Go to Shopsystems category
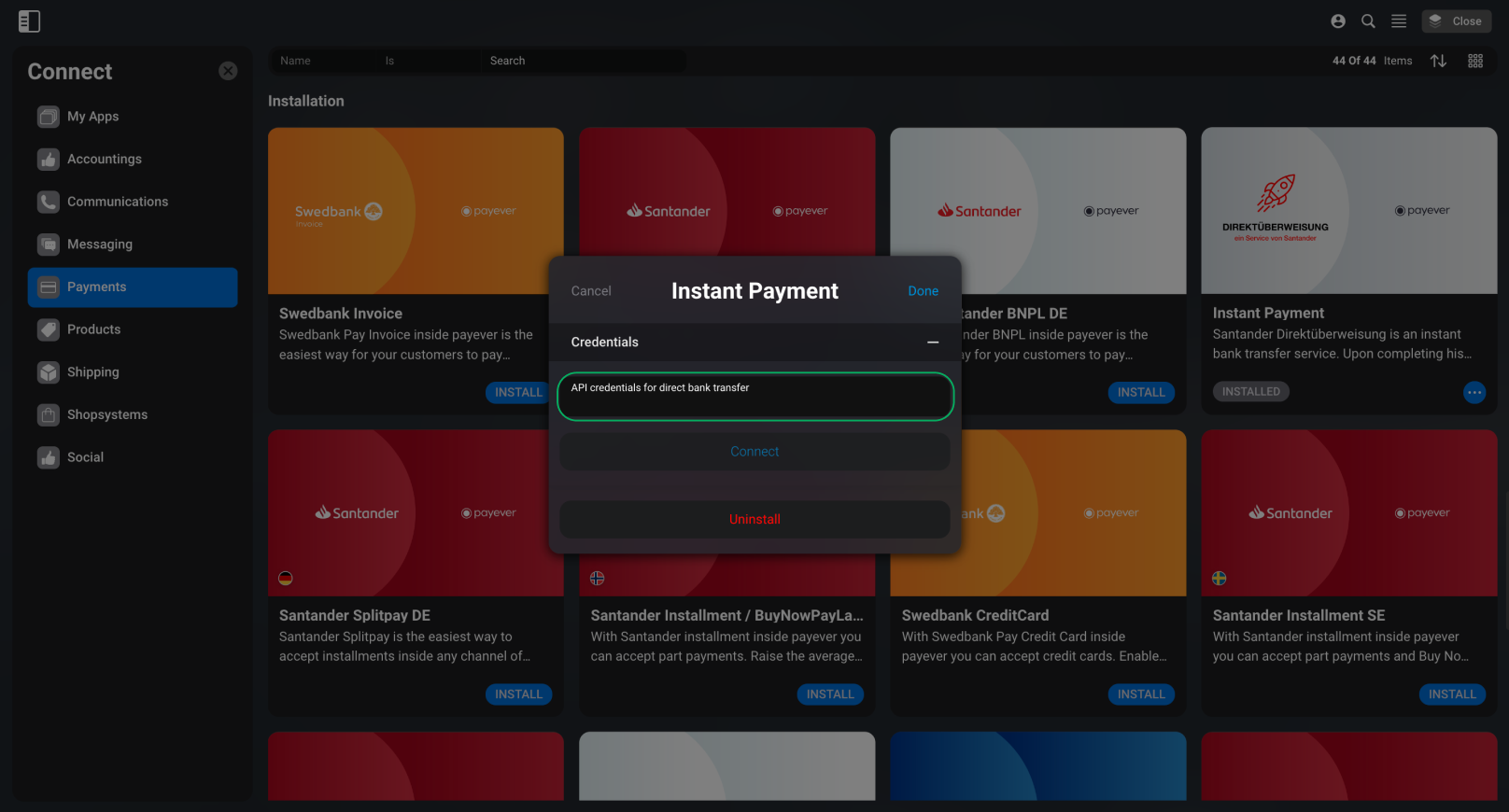Viewport: 1509px width, 812px height. tap(133, 414)
